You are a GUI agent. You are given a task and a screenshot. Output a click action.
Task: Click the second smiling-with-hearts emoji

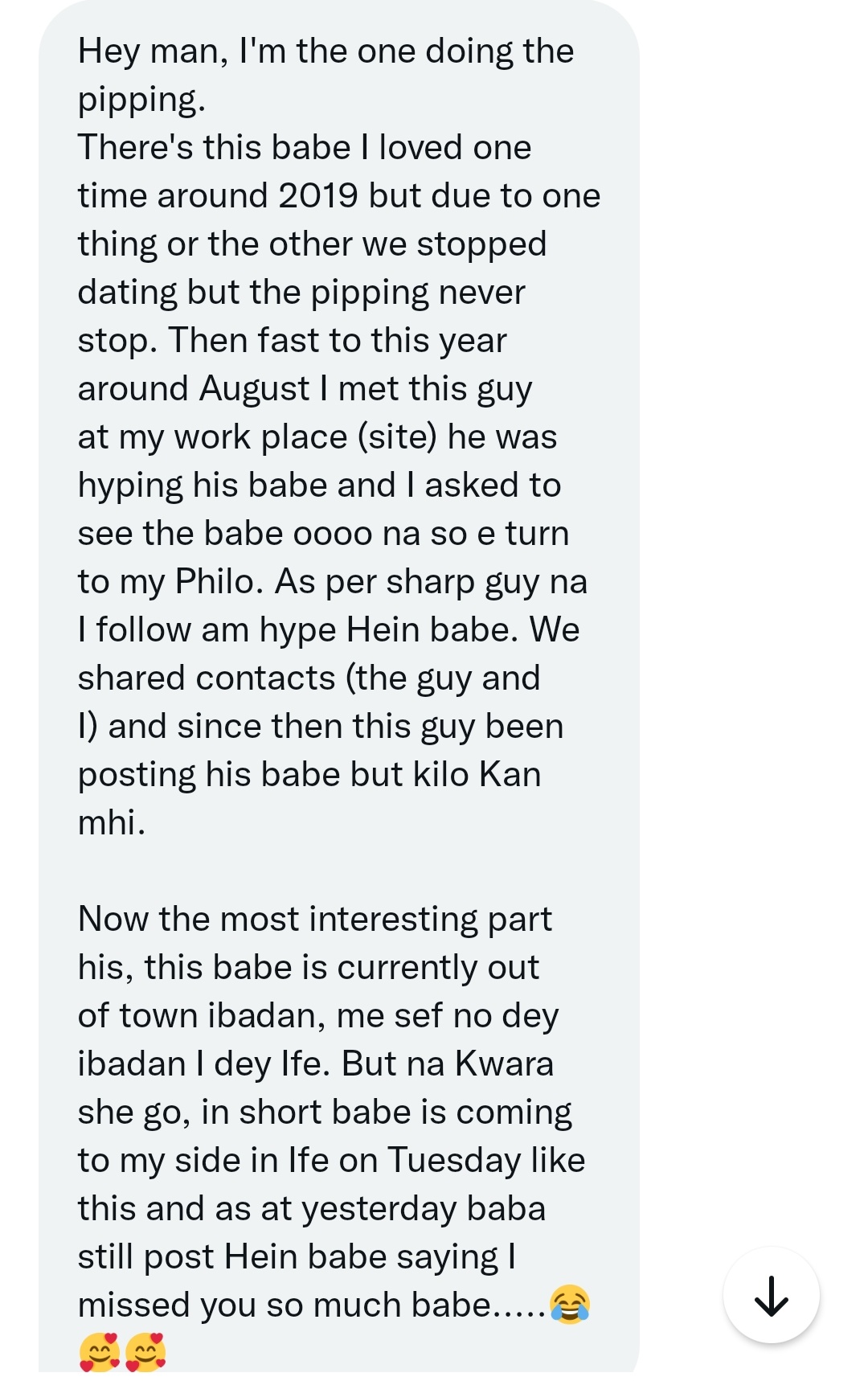[145, 1352]
